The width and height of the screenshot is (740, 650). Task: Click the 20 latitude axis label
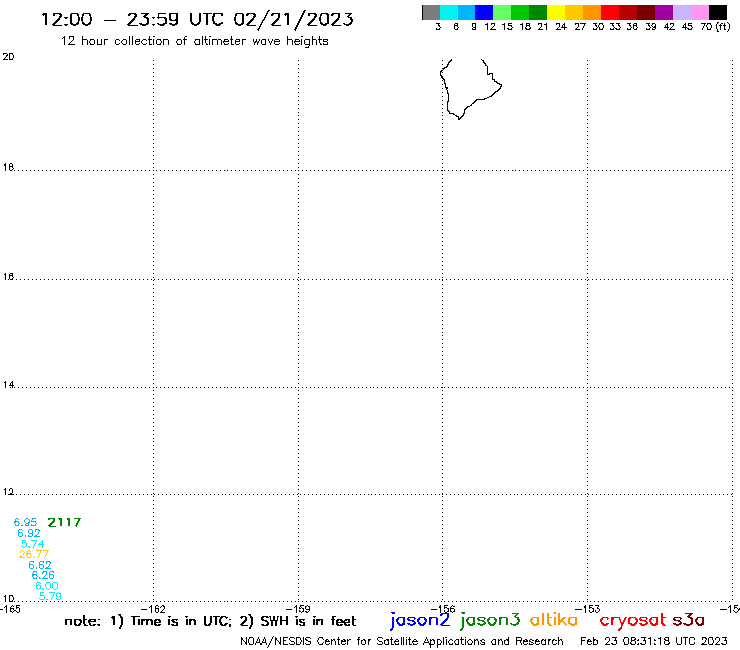pyautogui.click(x=8, y=57)
